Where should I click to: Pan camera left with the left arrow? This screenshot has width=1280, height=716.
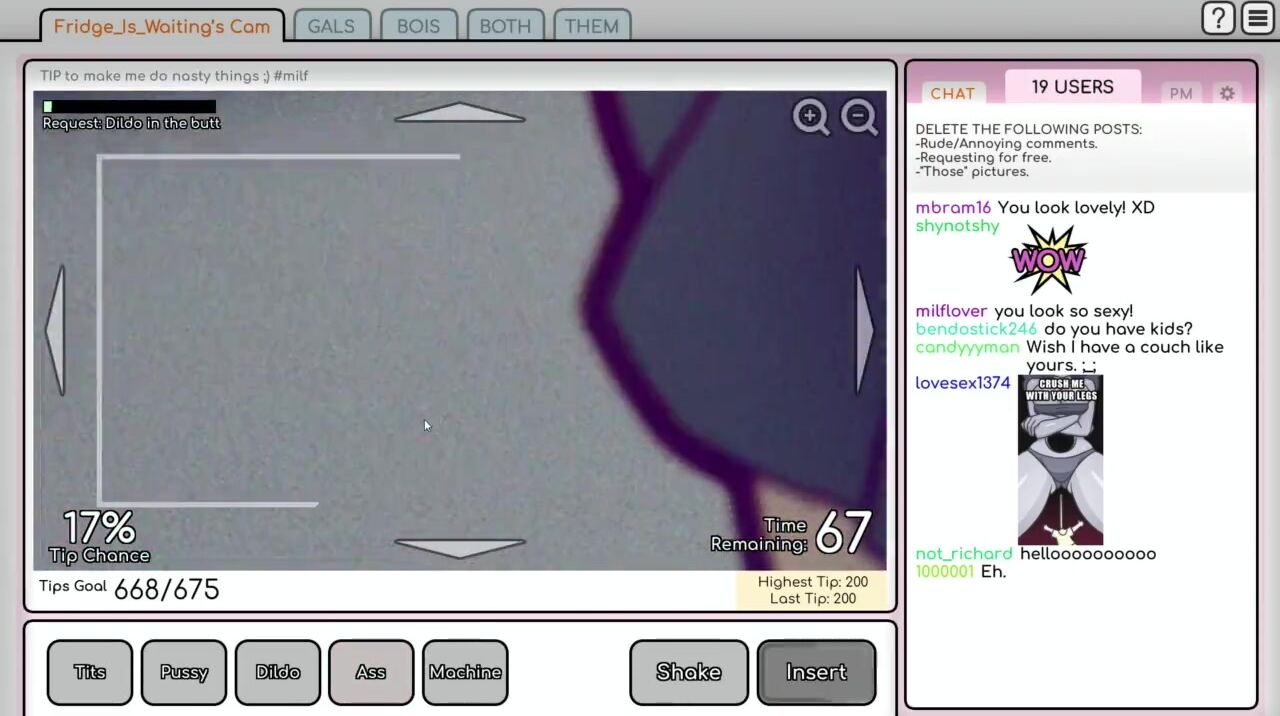(56, 330)
